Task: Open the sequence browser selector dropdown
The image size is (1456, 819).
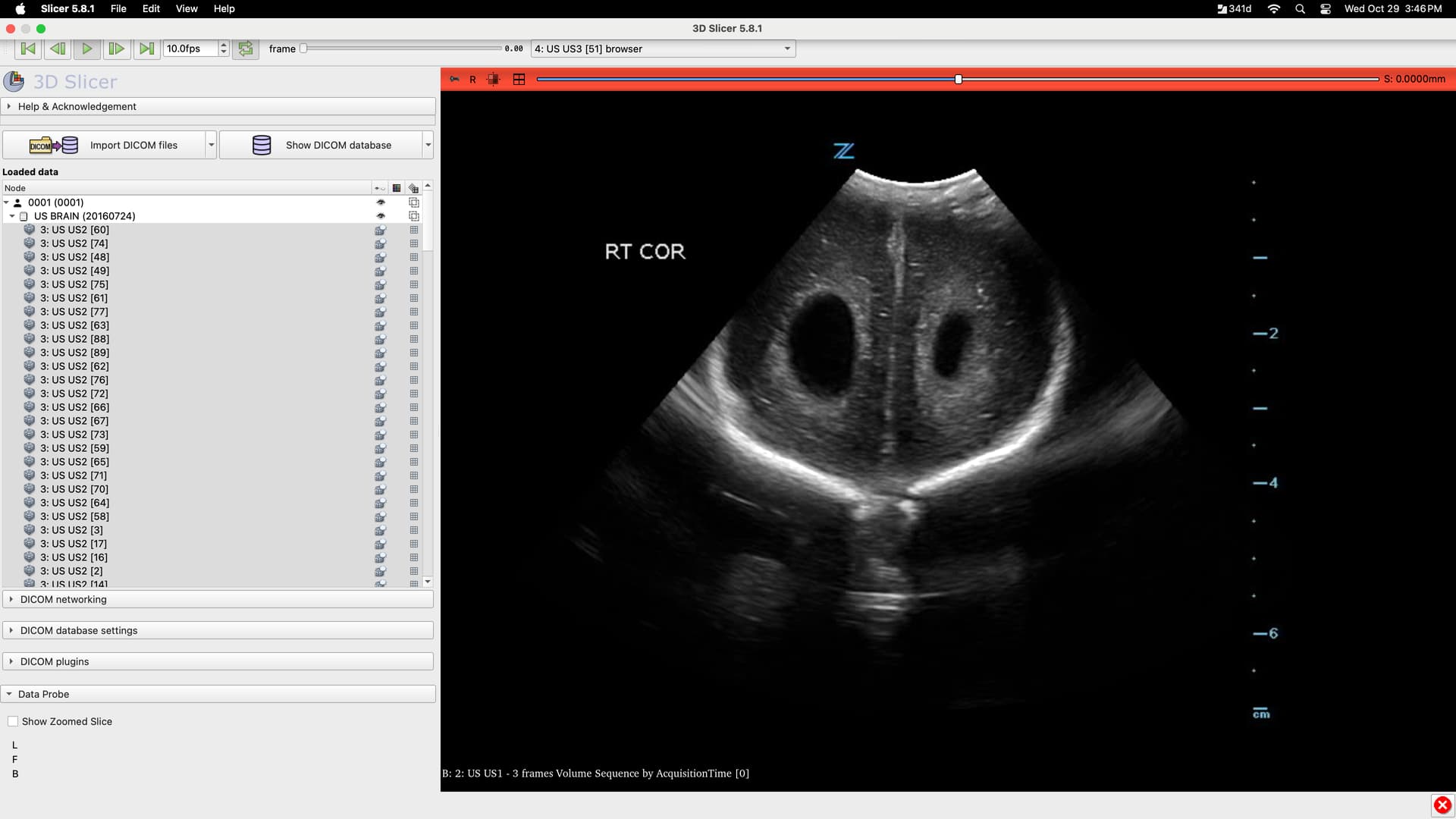Action: 663,49
